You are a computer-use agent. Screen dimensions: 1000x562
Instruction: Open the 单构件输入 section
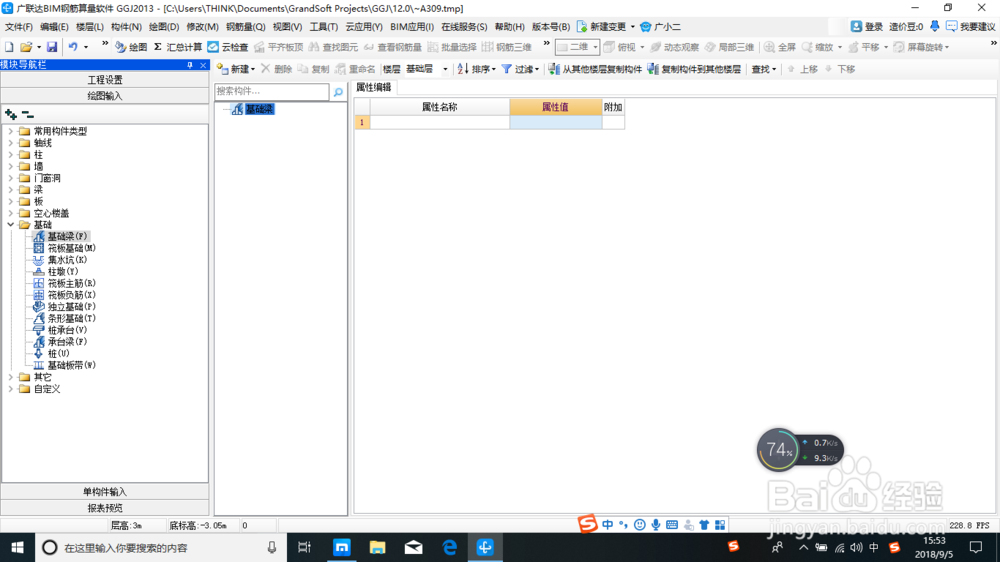[105, 492]
